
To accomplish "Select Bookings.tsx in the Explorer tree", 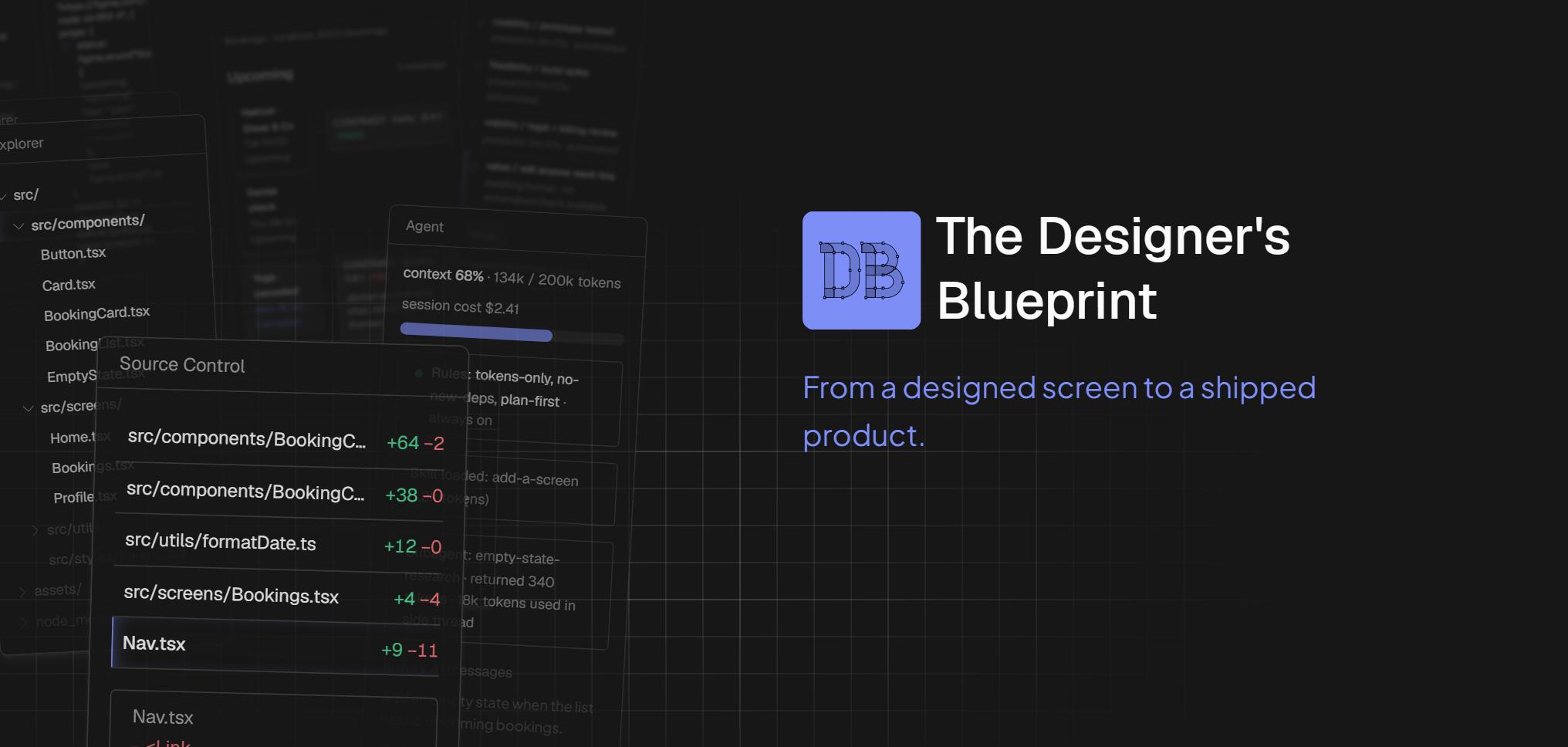I will [93, 467].
